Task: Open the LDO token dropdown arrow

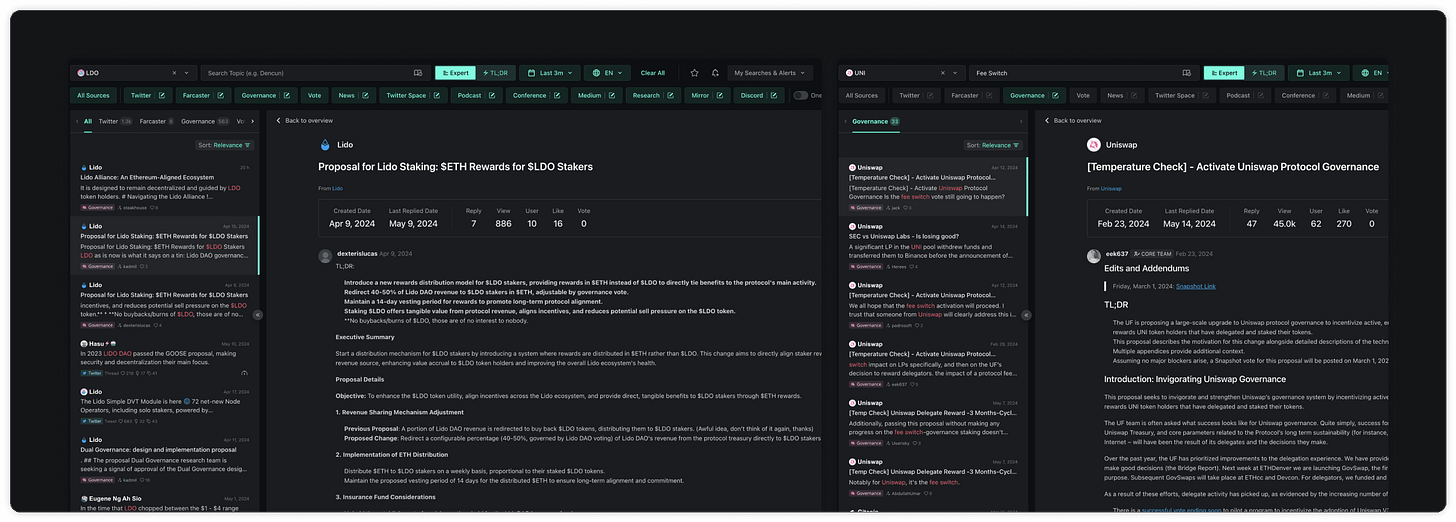Action: 188,73
